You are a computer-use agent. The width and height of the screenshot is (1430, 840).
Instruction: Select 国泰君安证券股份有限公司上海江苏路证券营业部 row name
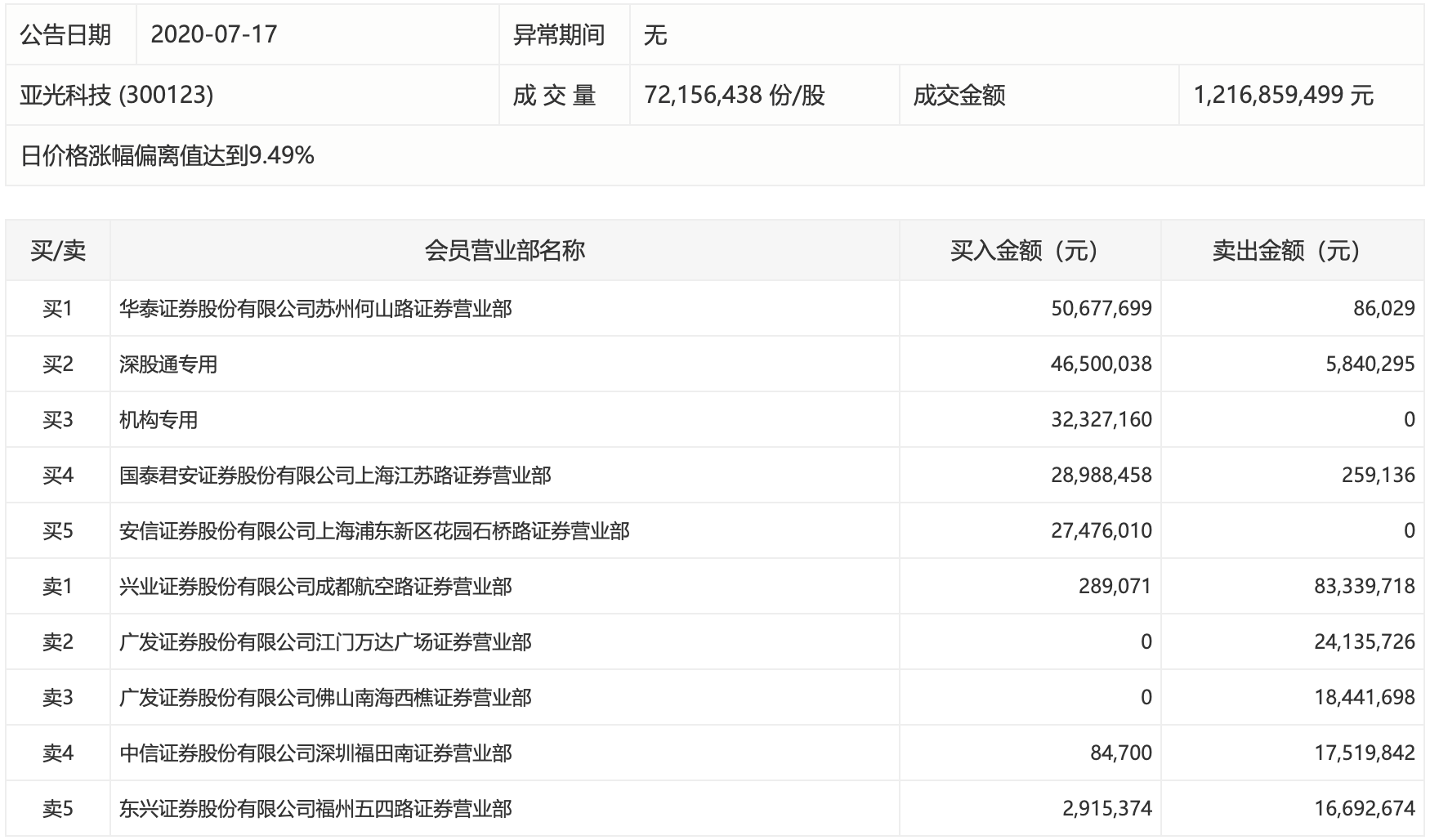click(335, 476)
